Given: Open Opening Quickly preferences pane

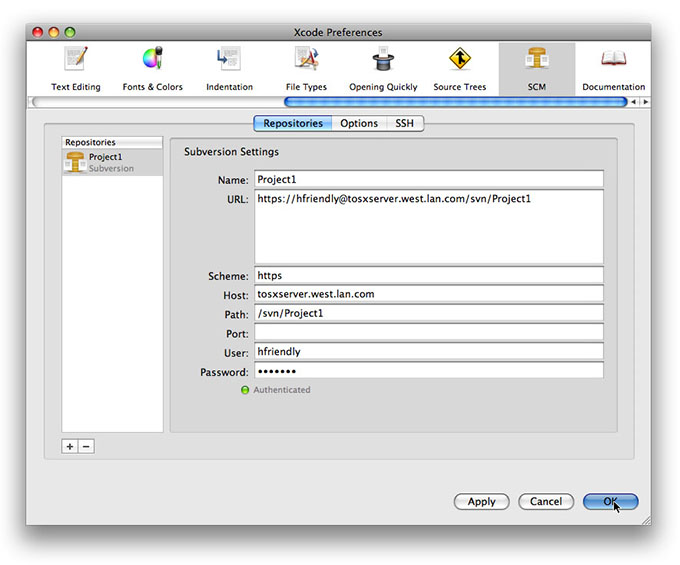Looking at the screenshot, I should click(383, 69).
